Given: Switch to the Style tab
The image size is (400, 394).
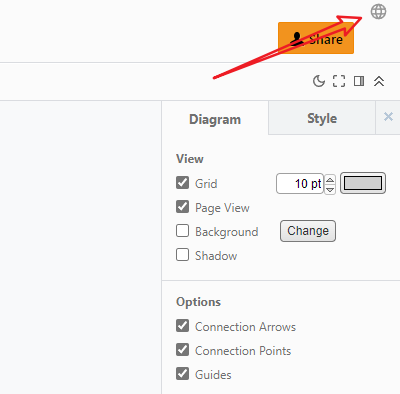Looking at the screenshot, I should (322, 118).
